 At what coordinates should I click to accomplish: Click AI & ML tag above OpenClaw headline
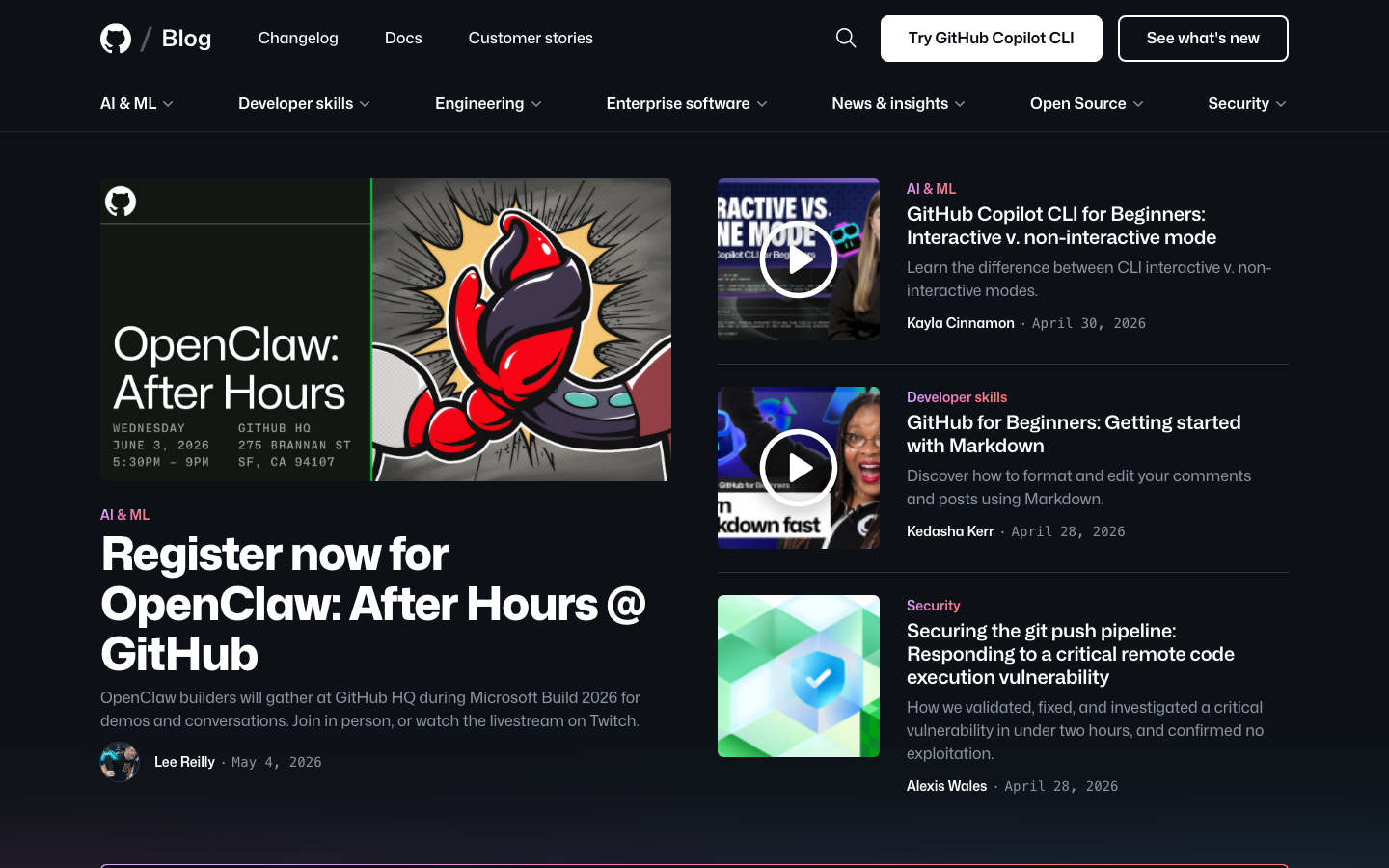[x=125, y=515]
